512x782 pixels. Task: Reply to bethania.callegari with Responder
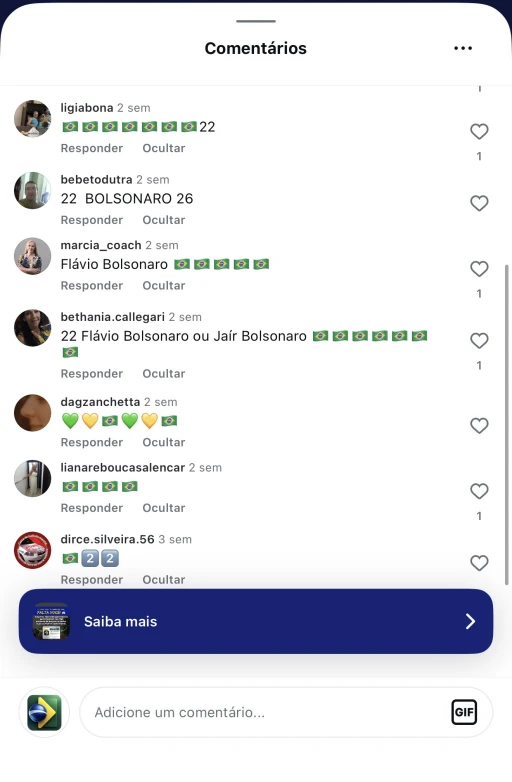92,374
